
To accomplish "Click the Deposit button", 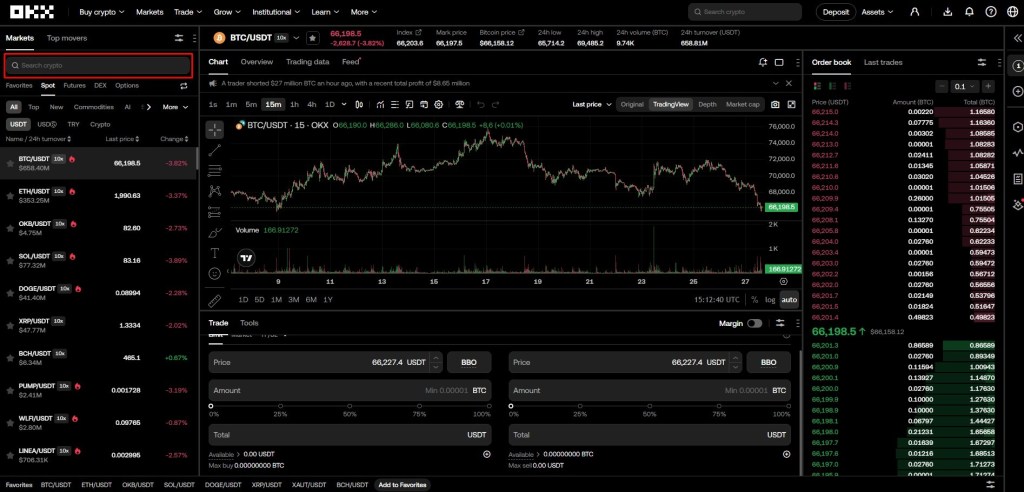I will (836, 12).
